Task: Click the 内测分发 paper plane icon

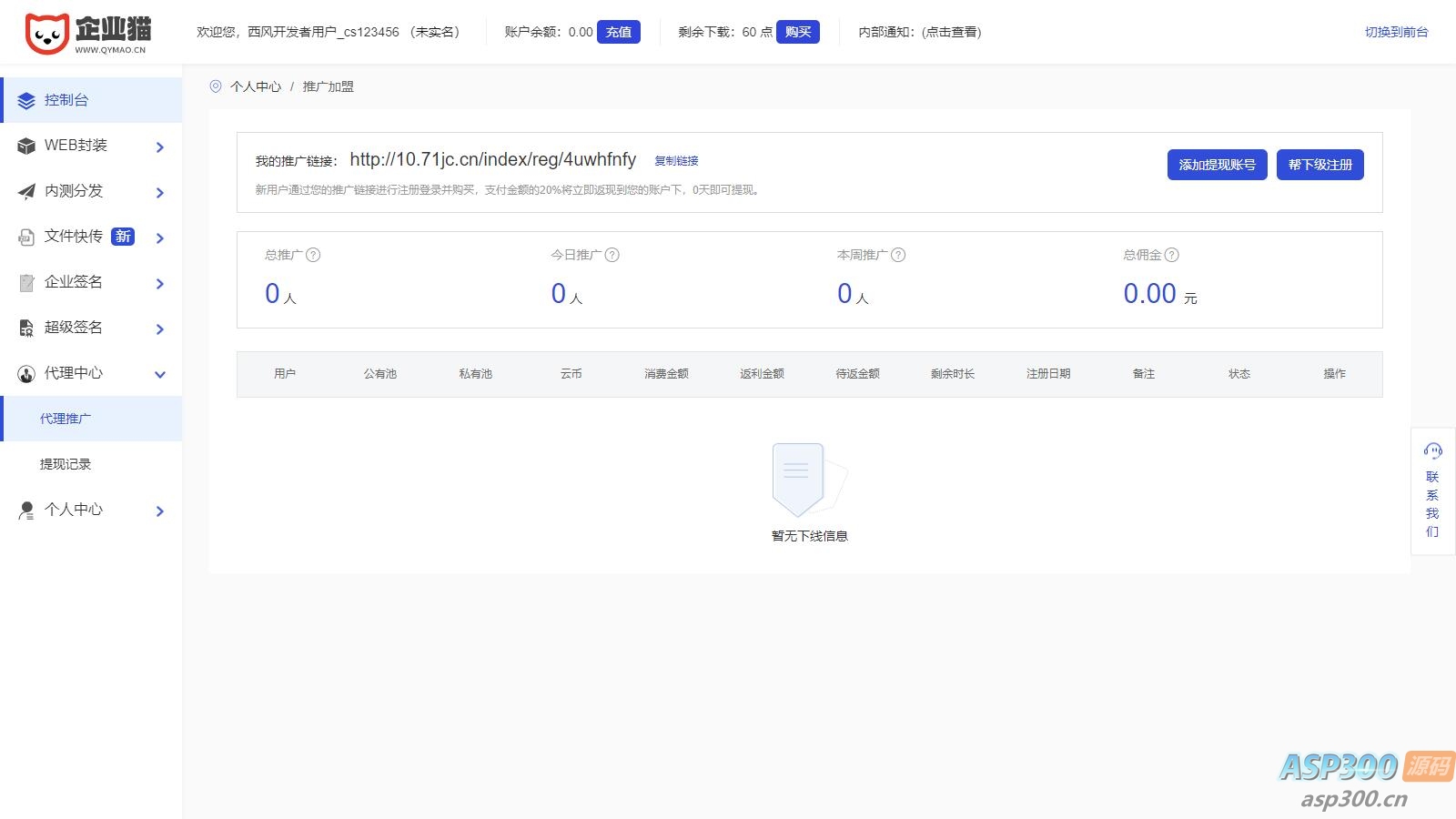Action: 26,191
